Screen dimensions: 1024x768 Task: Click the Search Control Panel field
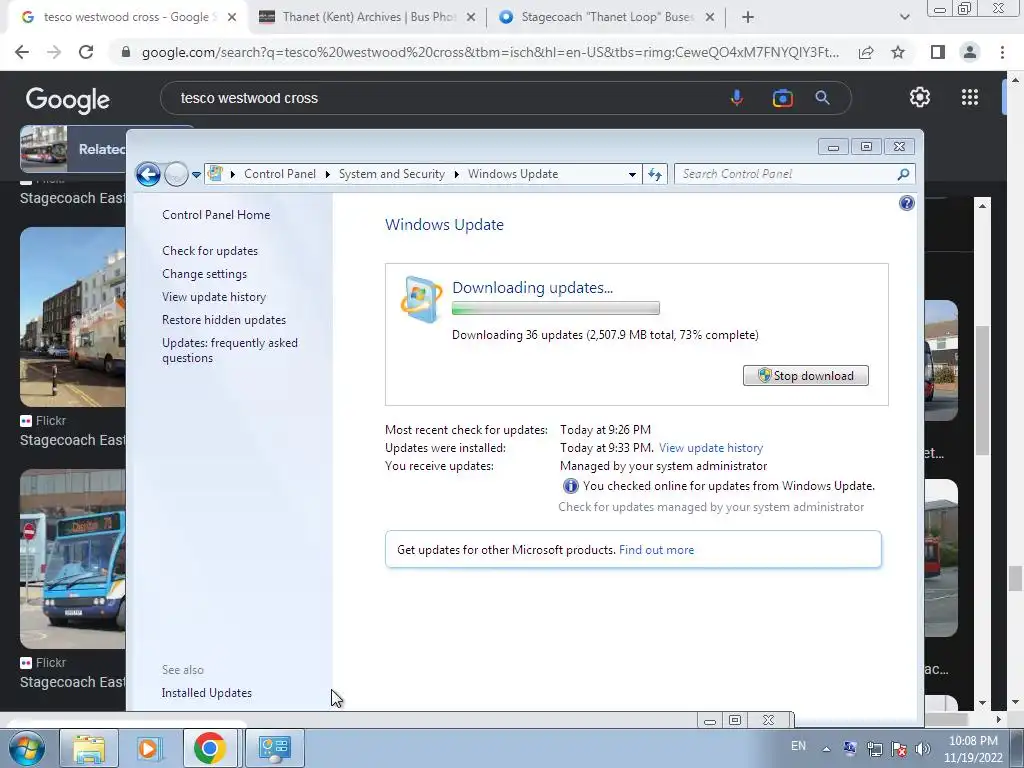pyautogui.click(x=794, y=174)
